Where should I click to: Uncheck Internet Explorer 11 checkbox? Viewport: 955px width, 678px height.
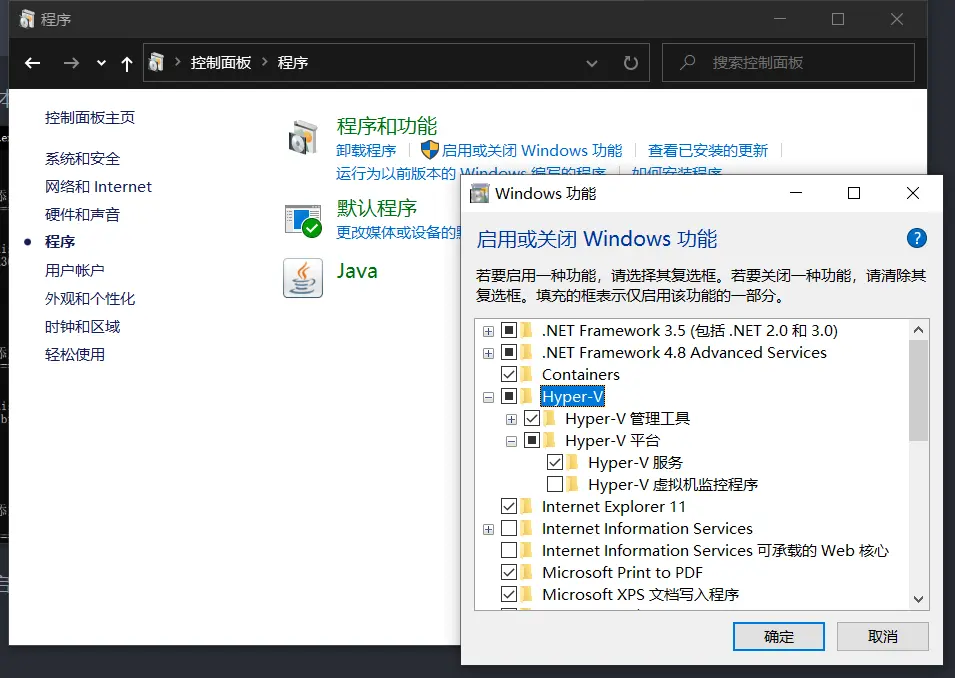(x=509, y=506)
